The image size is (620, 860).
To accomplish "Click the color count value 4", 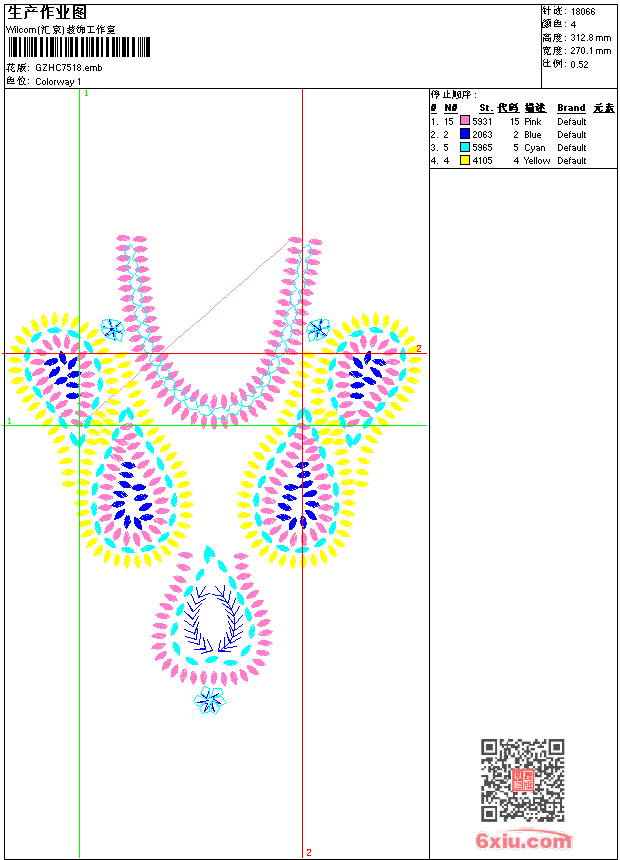I will pyautogui.click(x=573, y=25).
